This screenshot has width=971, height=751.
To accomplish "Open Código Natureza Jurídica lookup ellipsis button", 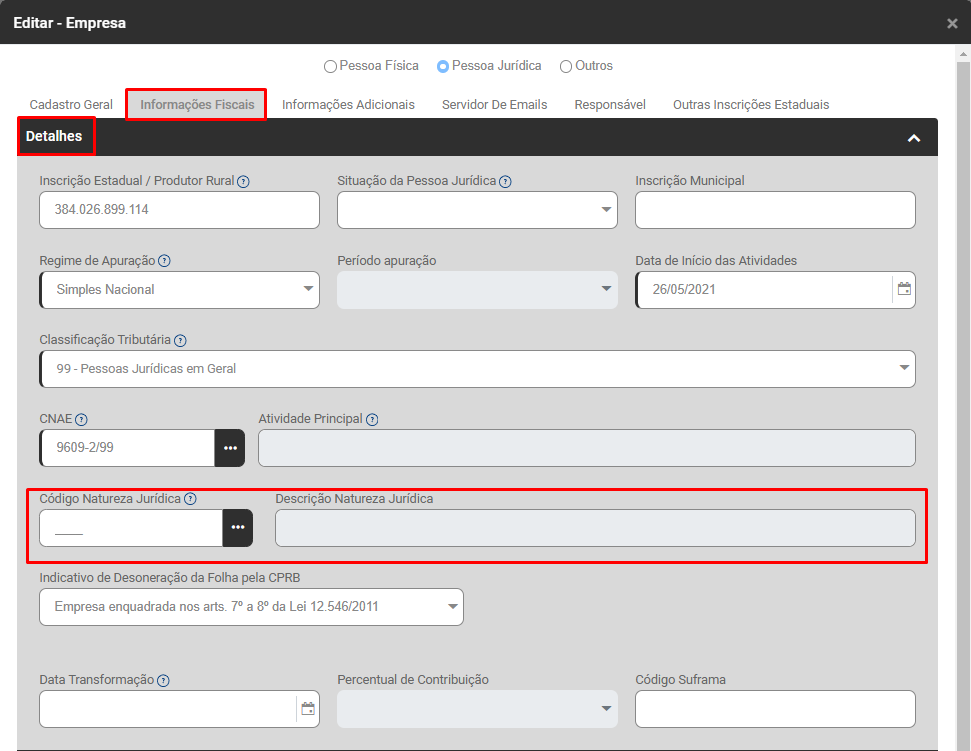I will pyautogui.click(x=238, y=528).
